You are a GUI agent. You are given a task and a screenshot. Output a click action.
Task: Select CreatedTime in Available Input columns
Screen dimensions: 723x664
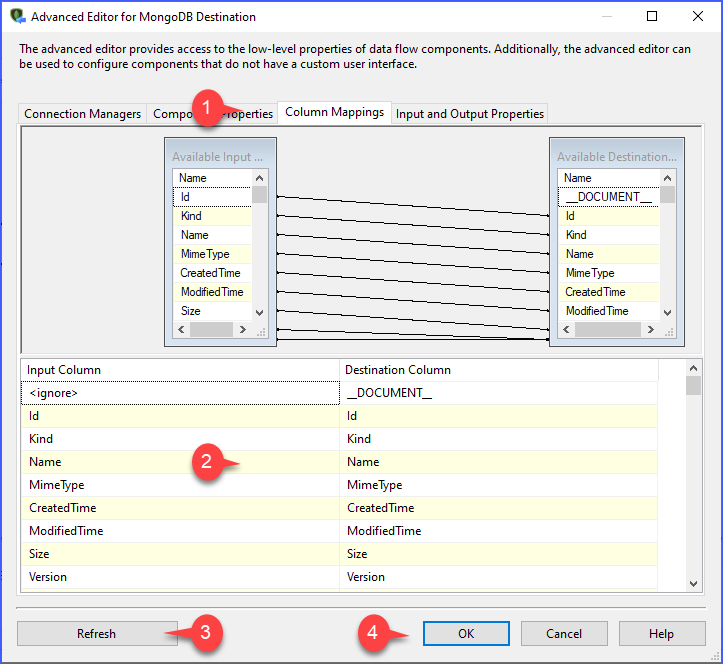[213, 273]
